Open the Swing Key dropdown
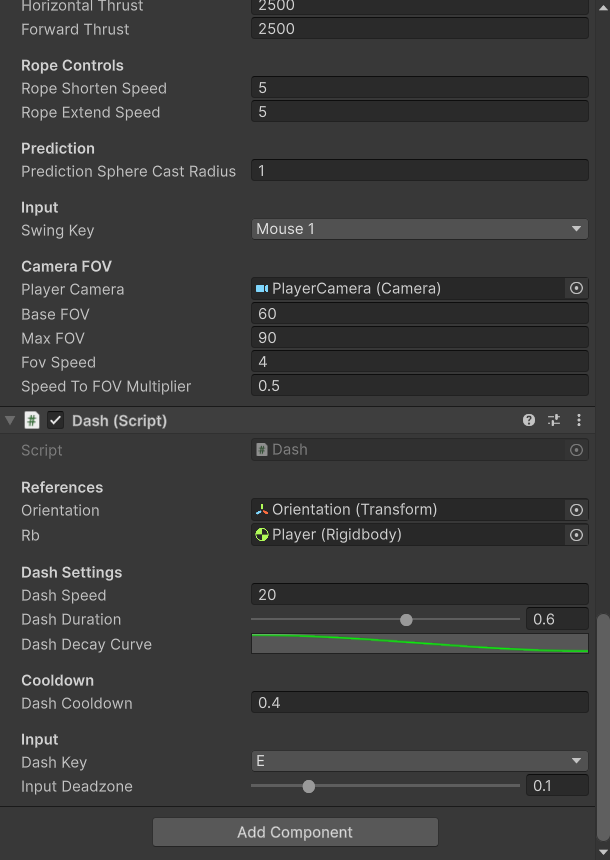Viewport: 610px width, 860px height. pos(419,229)
